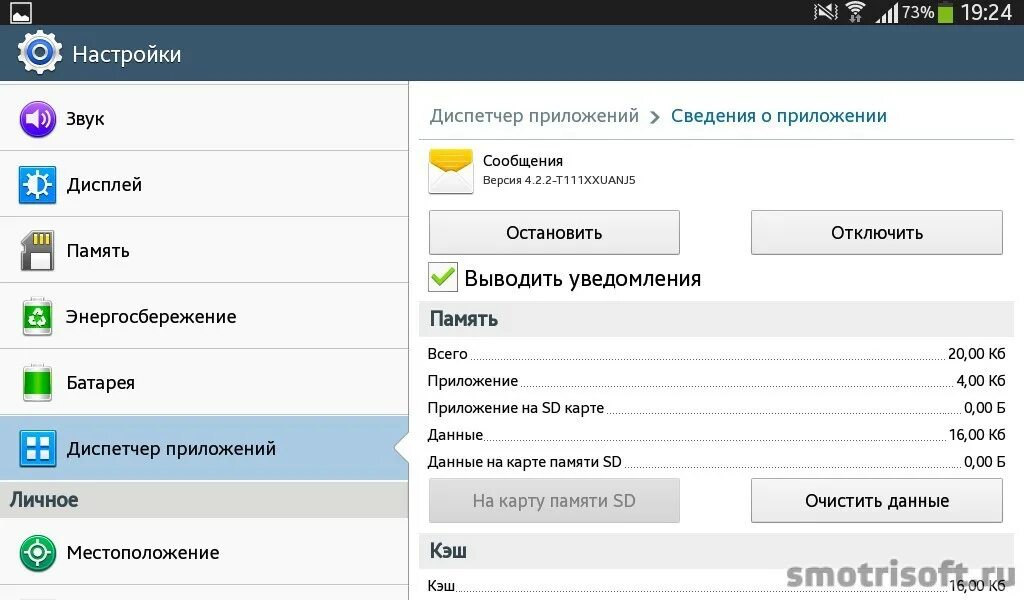Click the Личное section header
The image size is (1024, 600).
(x=204, y=500)
